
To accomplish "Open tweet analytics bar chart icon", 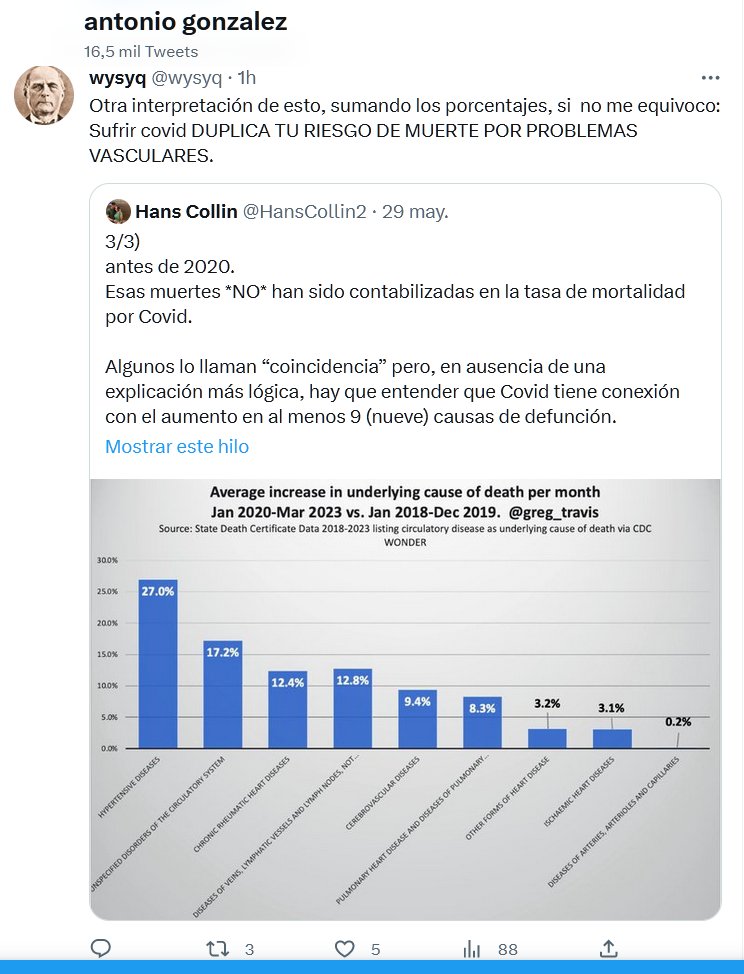I will (474, 948).
